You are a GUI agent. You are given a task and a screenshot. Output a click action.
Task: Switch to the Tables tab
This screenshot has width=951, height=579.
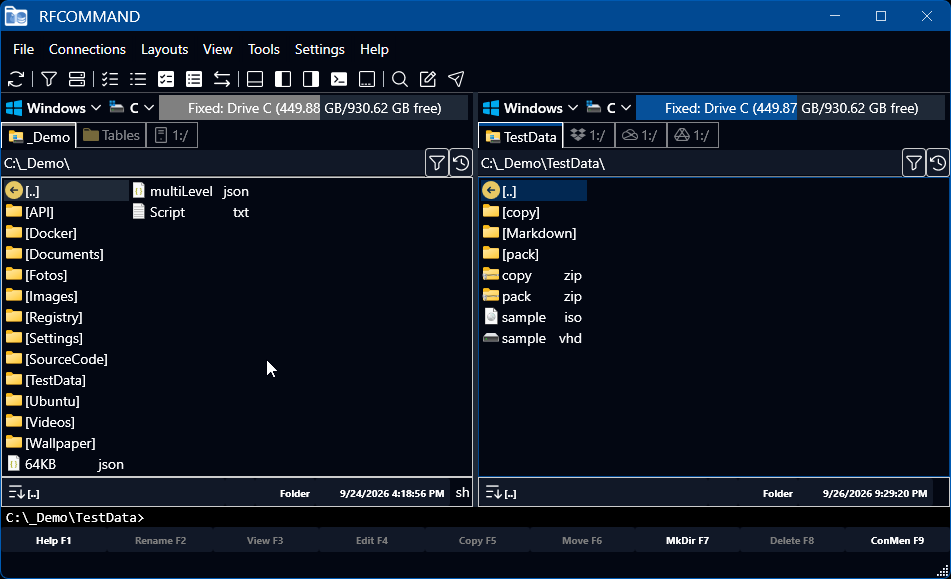(111, 135)
